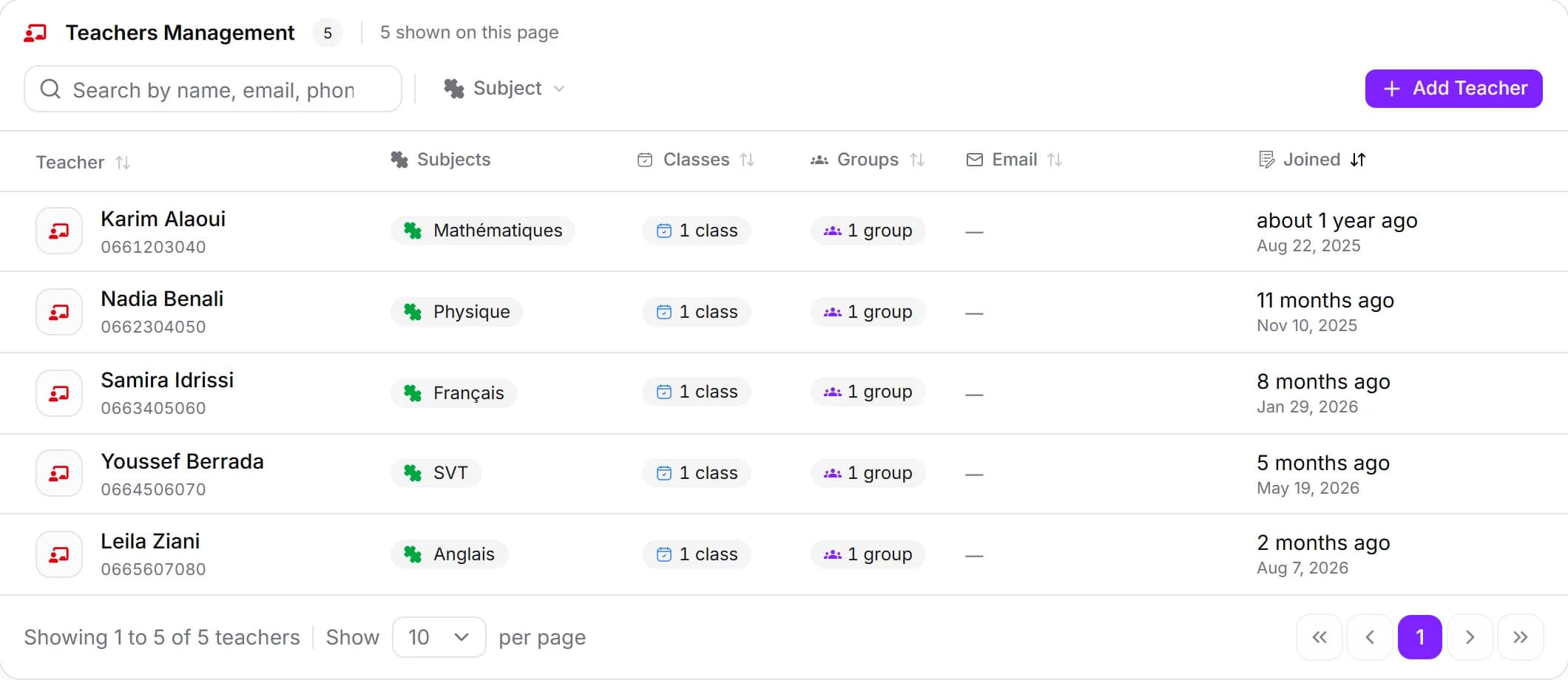Viewport: 1568px width, 680px height.
Task: Click the teacher count badge showing 5
Action: pos(328,33)
